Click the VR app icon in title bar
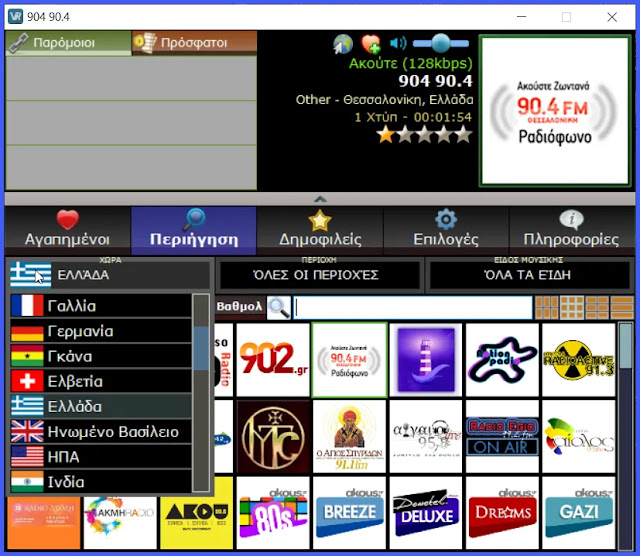Viewport: 640px width, 556px height. tap(16, 17)
